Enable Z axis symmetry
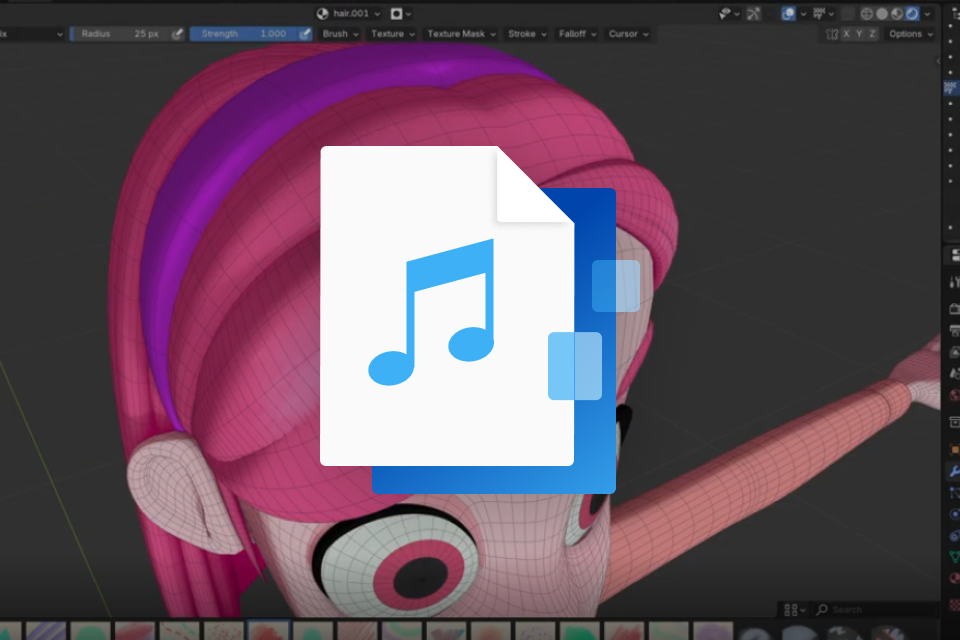This screenshot has width=960, height=640. pos(872,34)
